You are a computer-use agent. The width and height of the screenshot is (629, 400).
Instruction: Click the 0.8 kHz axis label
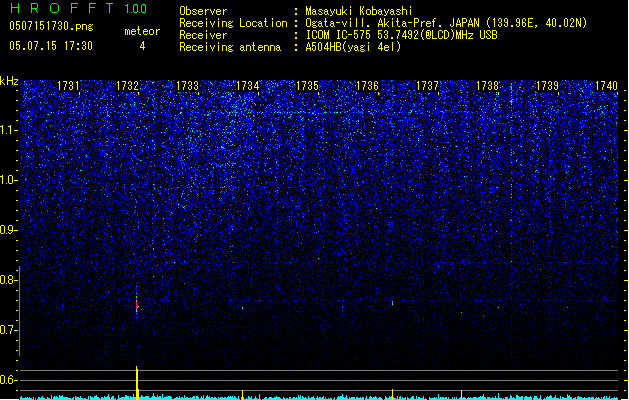[9, 280]
